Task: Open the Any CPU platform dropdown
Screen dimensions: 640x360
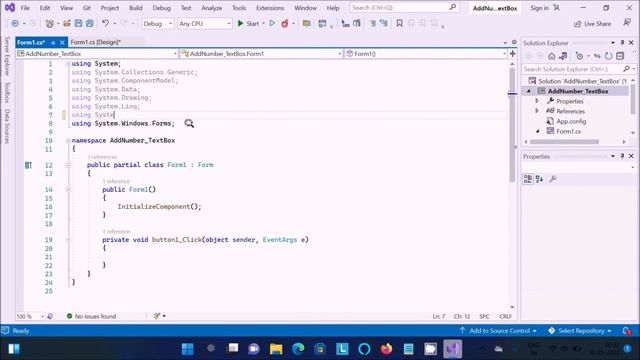Action: [204, 24]
